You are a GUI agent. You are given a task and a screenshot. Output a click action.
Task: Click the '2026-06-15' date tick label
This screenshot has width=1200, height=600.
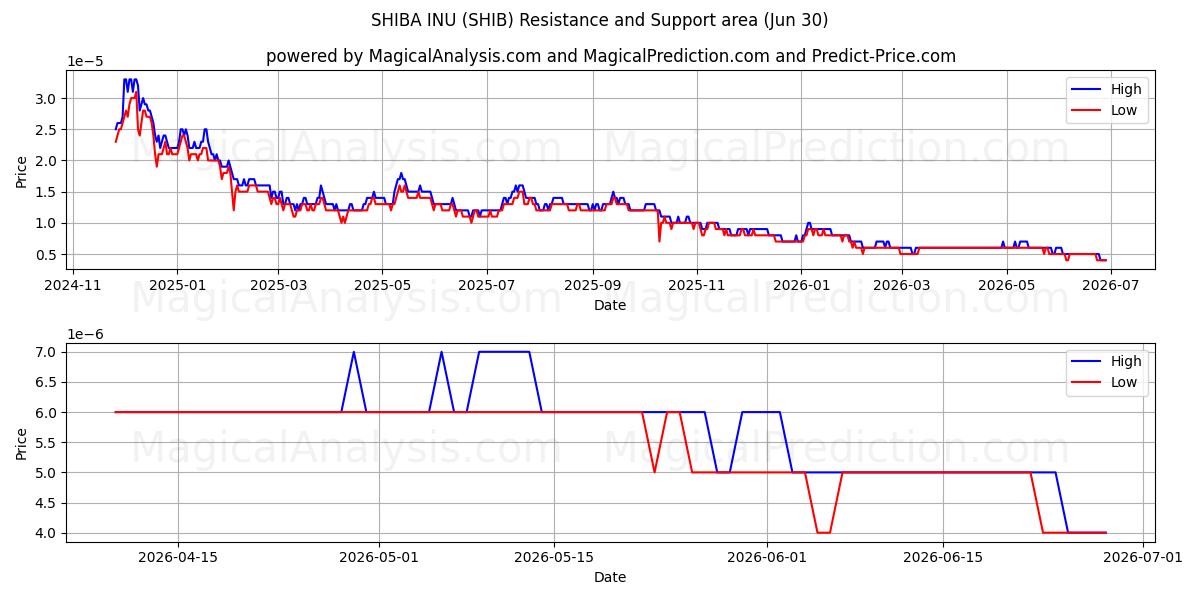pos(942,558)
